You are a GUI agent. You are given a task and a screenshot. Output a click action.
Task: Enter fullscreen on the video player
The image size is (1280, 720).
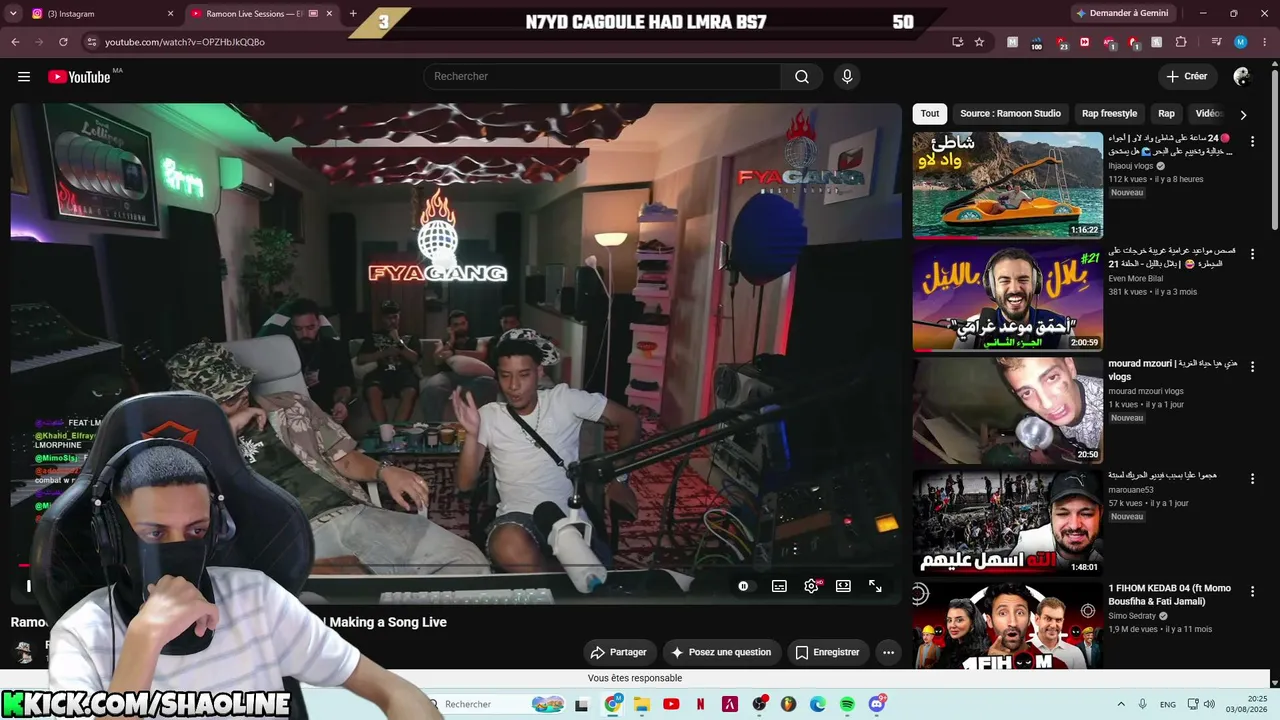click(x=875, y=586)
